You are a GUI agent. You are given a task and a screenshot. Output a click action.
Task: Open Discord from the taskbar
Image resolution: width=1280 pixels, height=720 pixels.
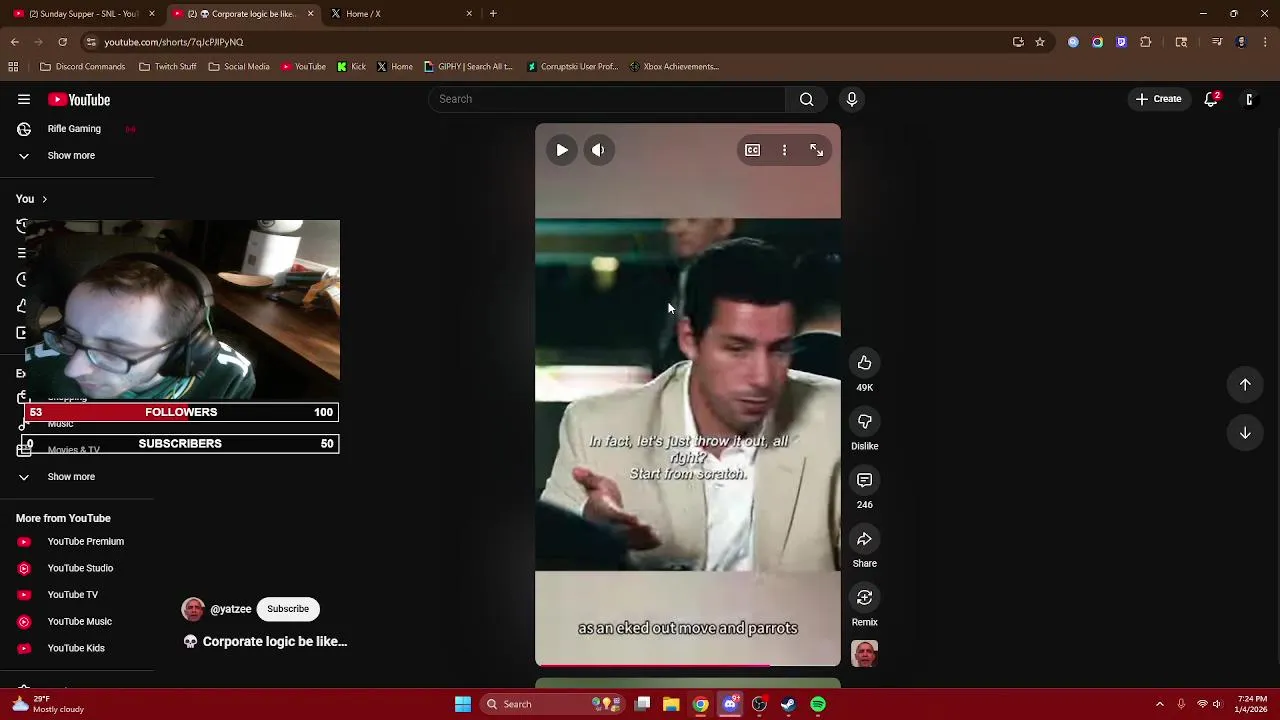click(x=730, y=704)
